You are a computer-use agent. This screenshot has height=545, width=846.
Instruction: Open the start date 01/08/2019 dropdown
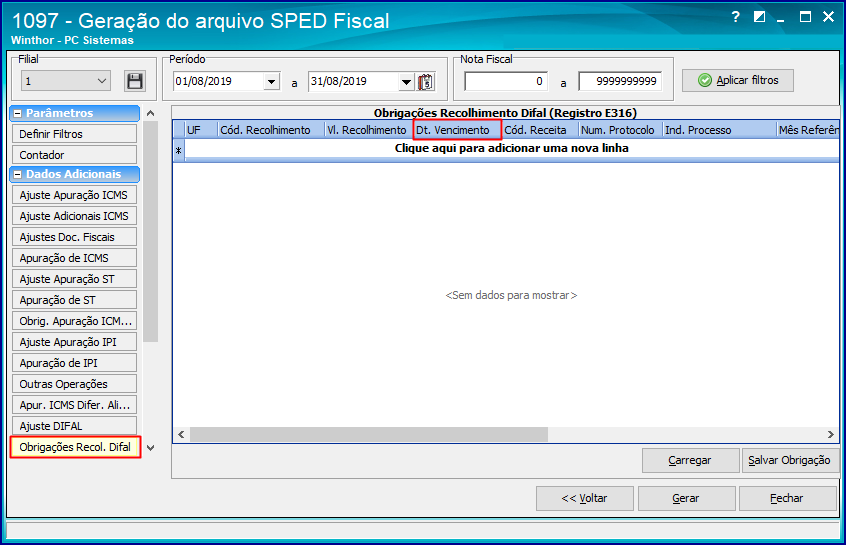[271, 82]
